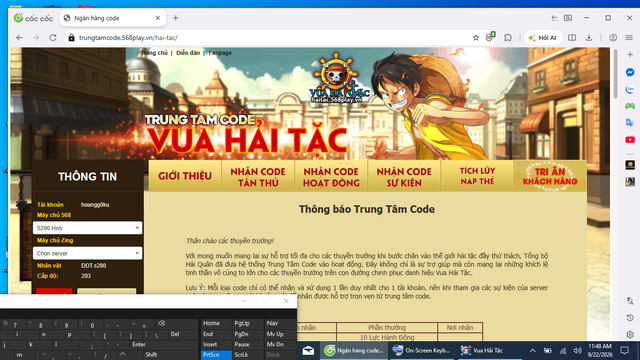
Task: Open YouTube in the browser sidebar
Action: tap(630, 140)
